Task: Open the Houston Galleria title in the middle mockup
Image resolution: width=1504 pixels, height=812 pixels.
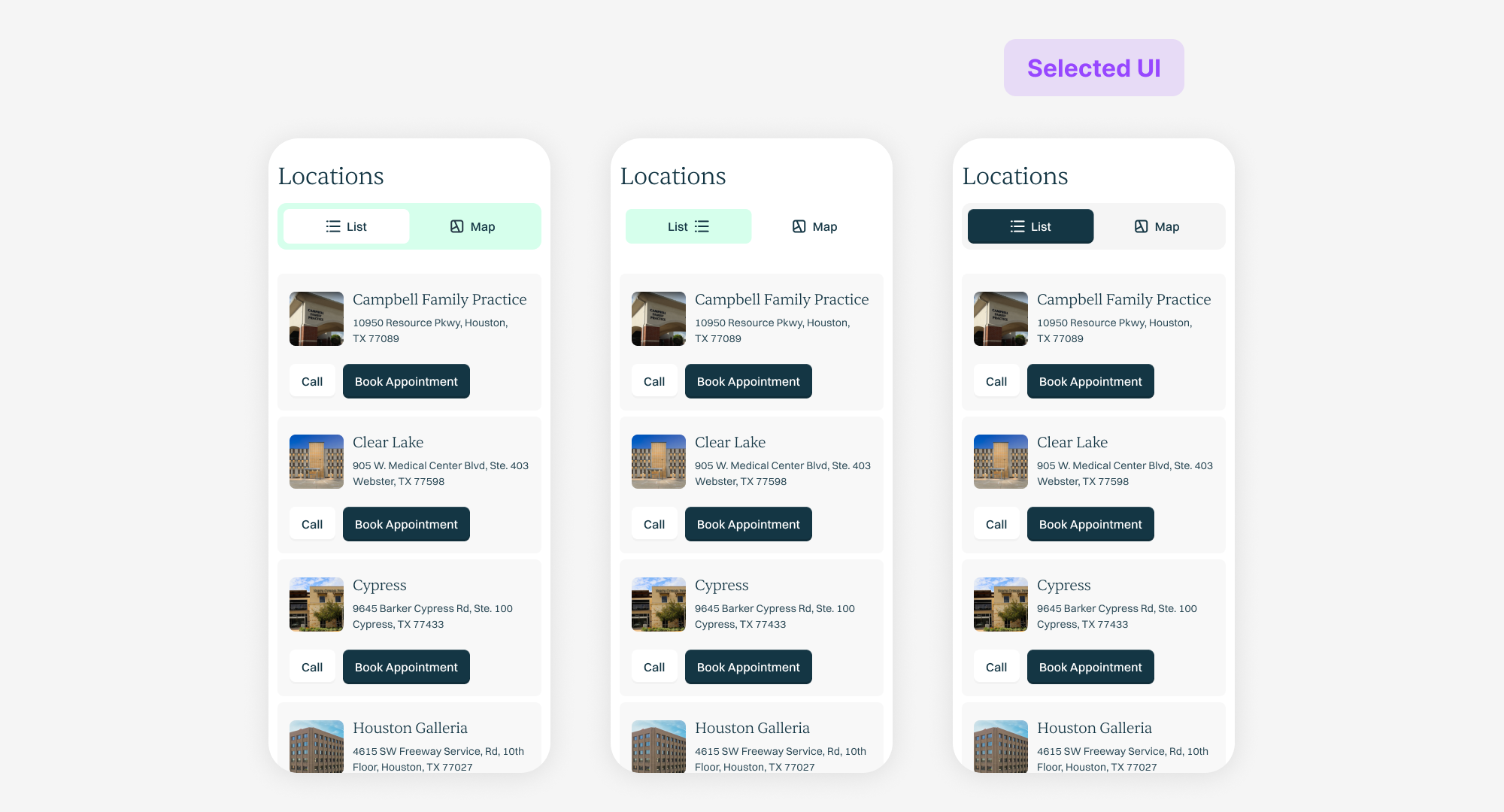Action: (x=752, y=728)
